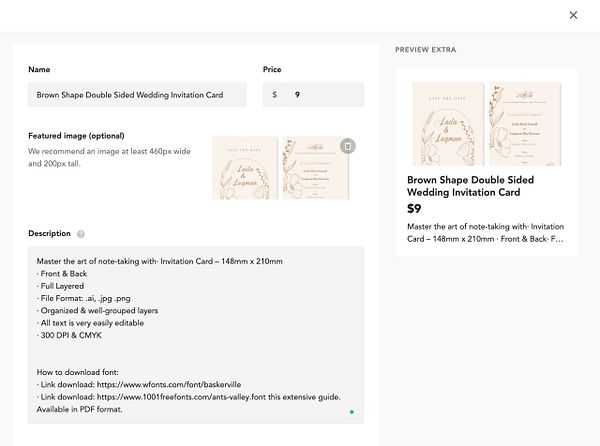
Task: Click the dollar sign price prefix
Action: (x=274, y=95)
